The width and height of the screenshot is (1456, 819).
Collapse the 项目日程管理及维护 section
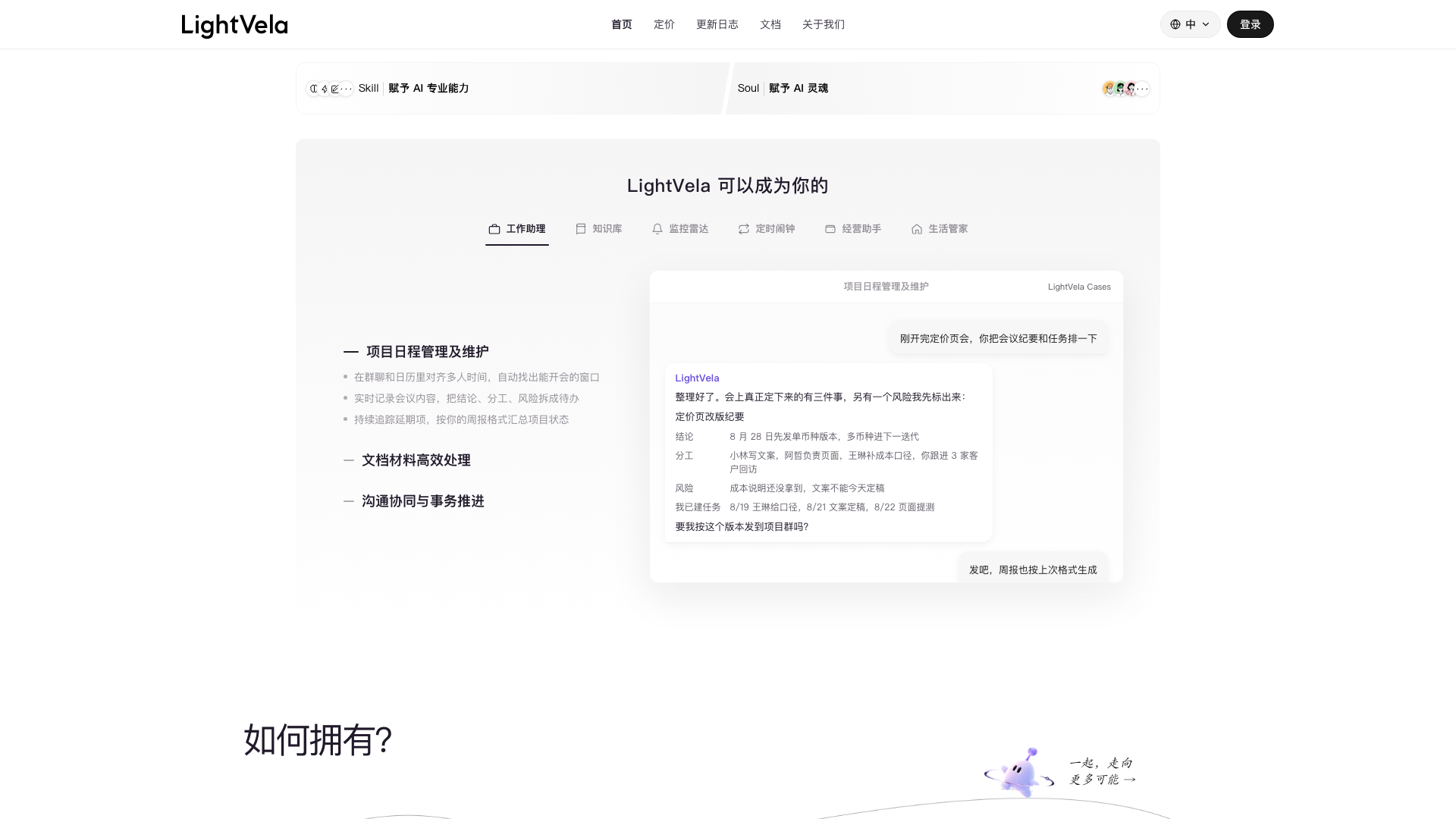click(416, 352)
